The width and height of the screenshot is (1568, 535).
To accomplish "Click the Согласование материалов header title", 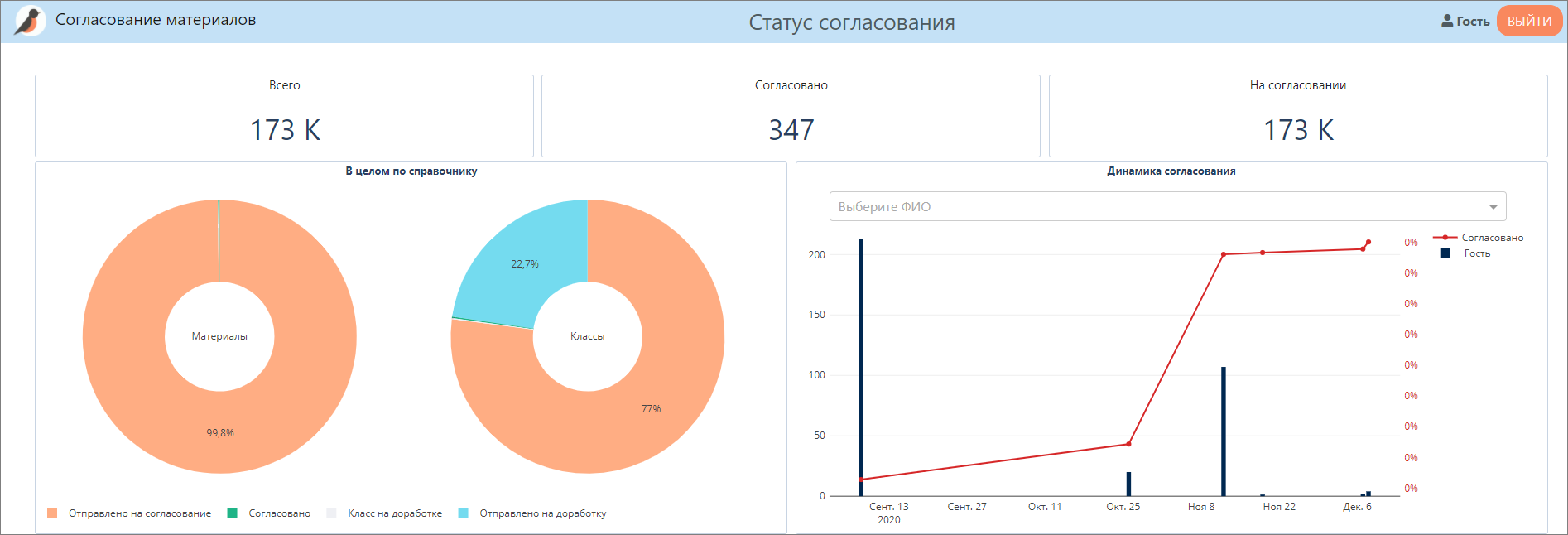I will pos(156,20).
